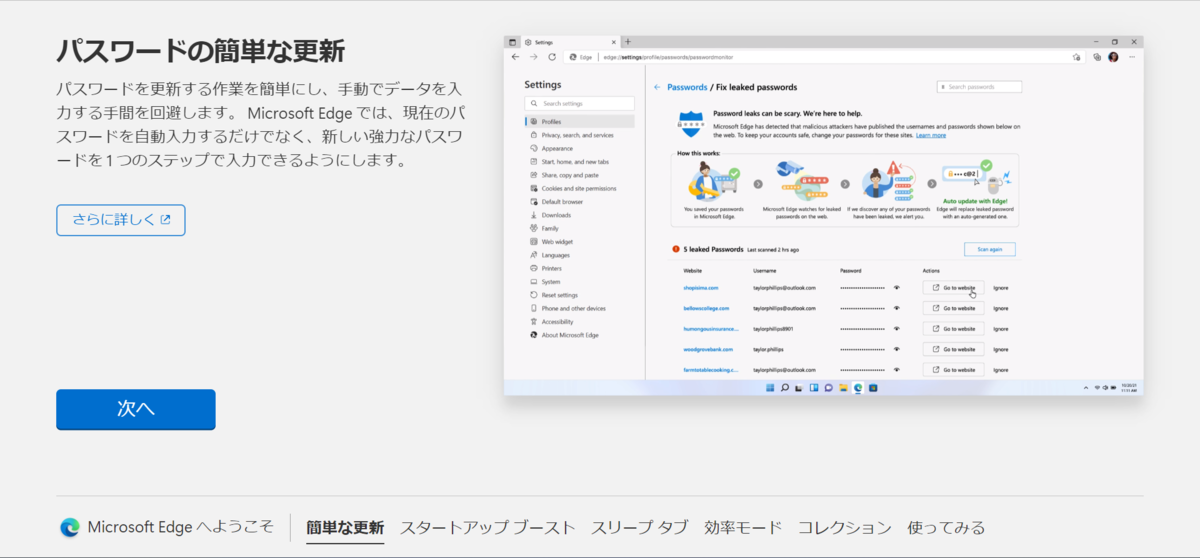Select the 使ってみる tab
This screenshot has width=1200, height=558.
point(946,527)
